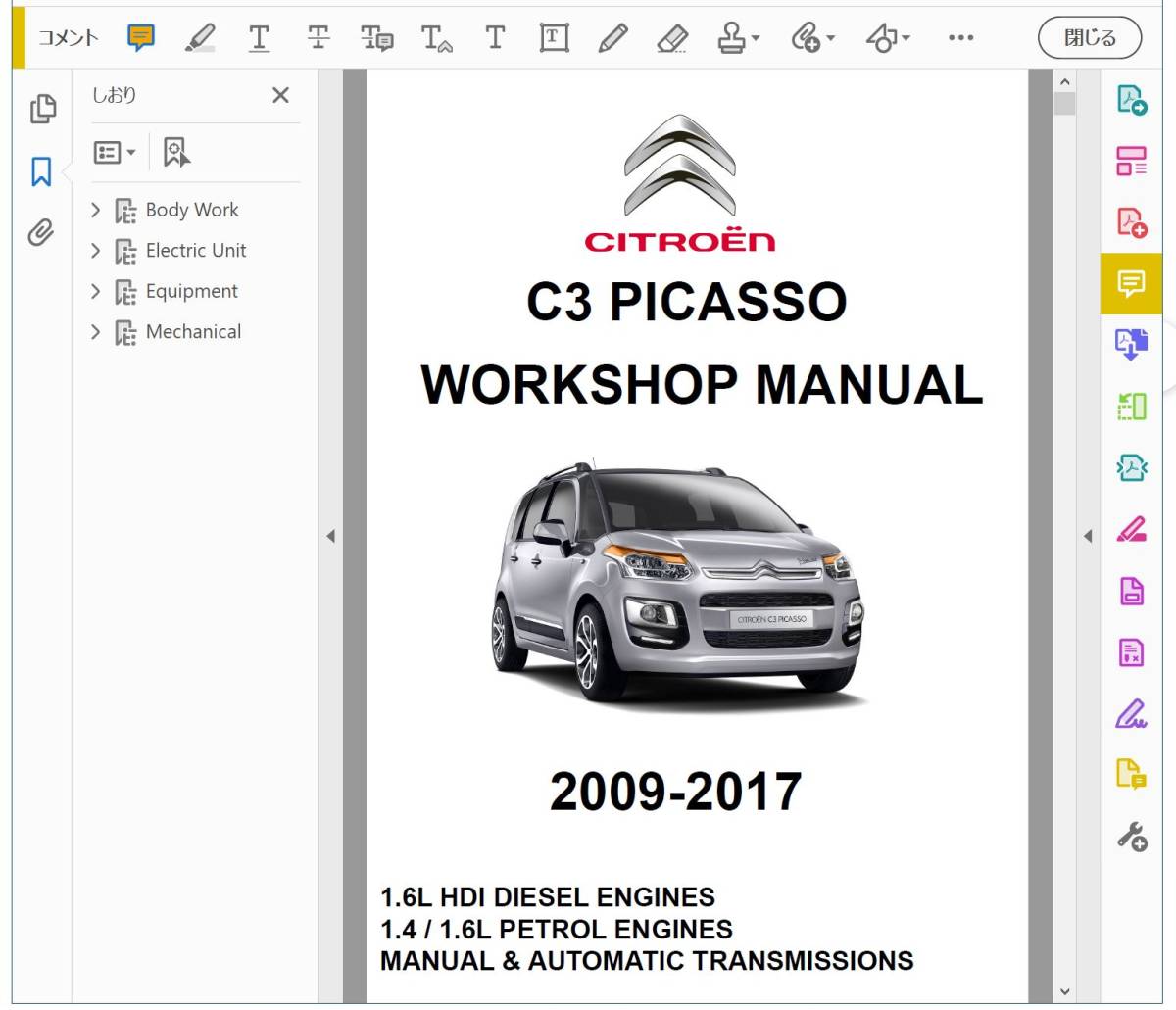Screen dimensions: 1176x1010
Task: Open the purple Protect document tool icon
Action: pyautogui.click(x=1132, y=591)
